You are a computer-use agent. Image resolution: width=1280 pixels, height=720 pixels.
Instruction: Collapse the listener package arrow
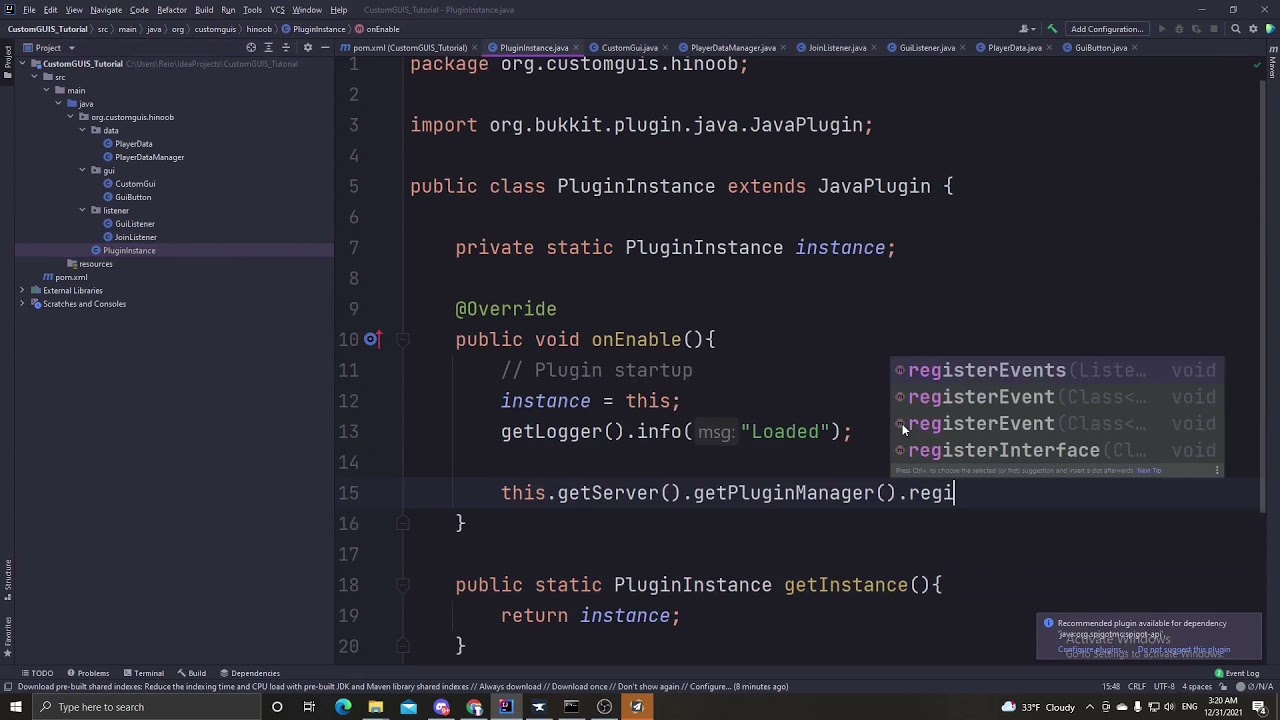(82, 210)
